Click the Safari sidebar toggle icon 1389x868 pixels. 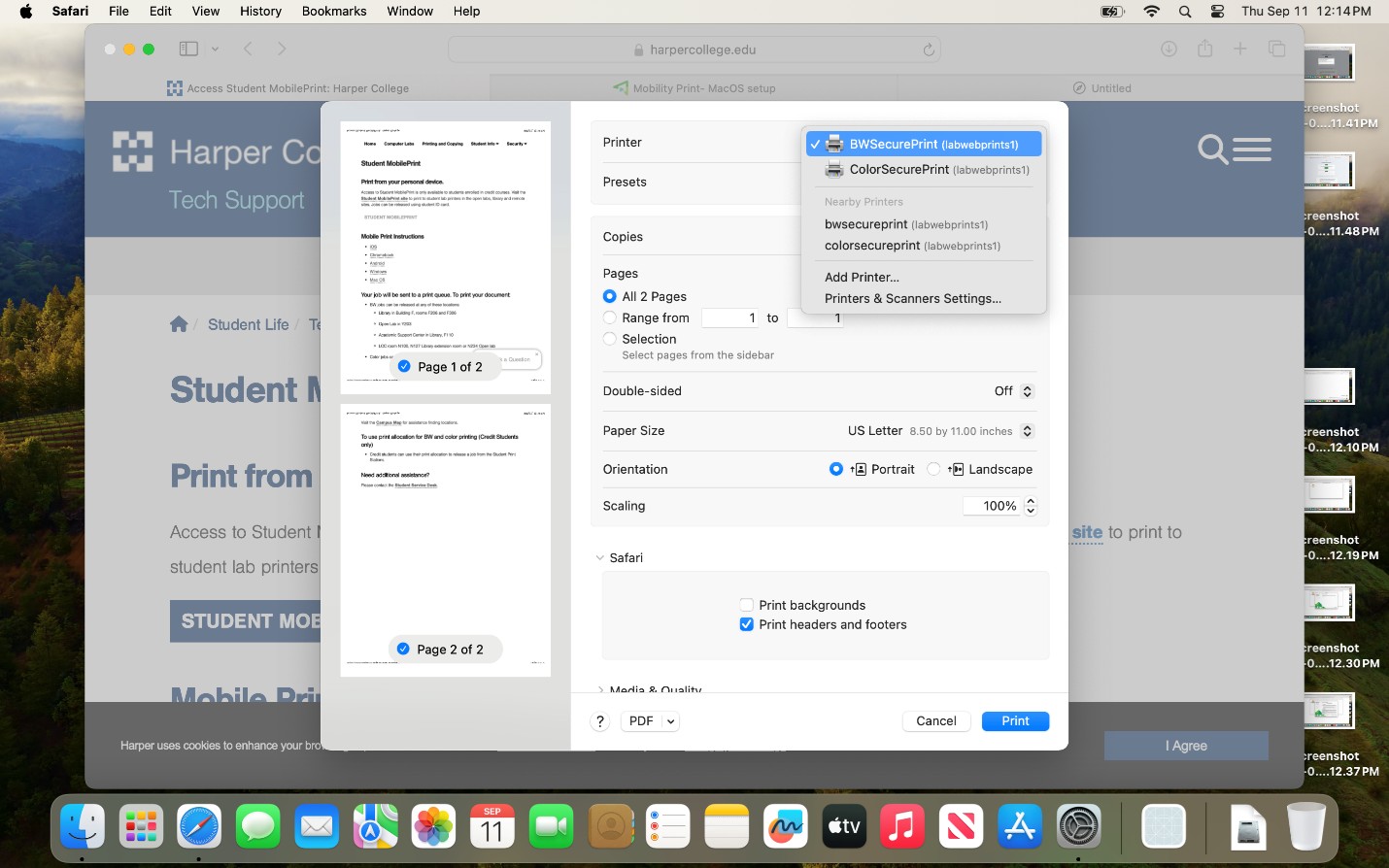point(187,48)
